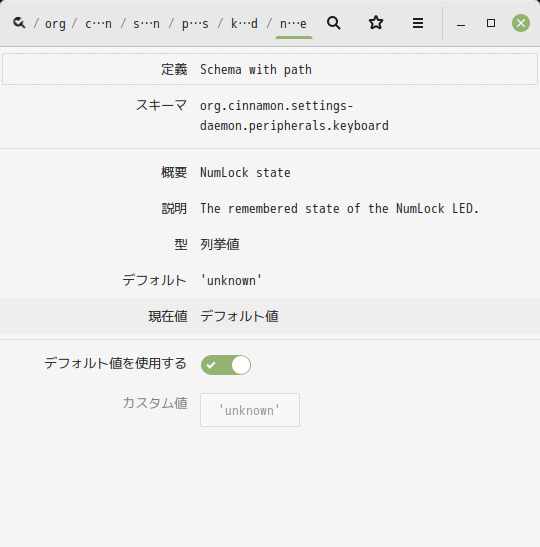Click the 'NumLock state' summary text
The image size is (540, 547).
coord(245,173)
